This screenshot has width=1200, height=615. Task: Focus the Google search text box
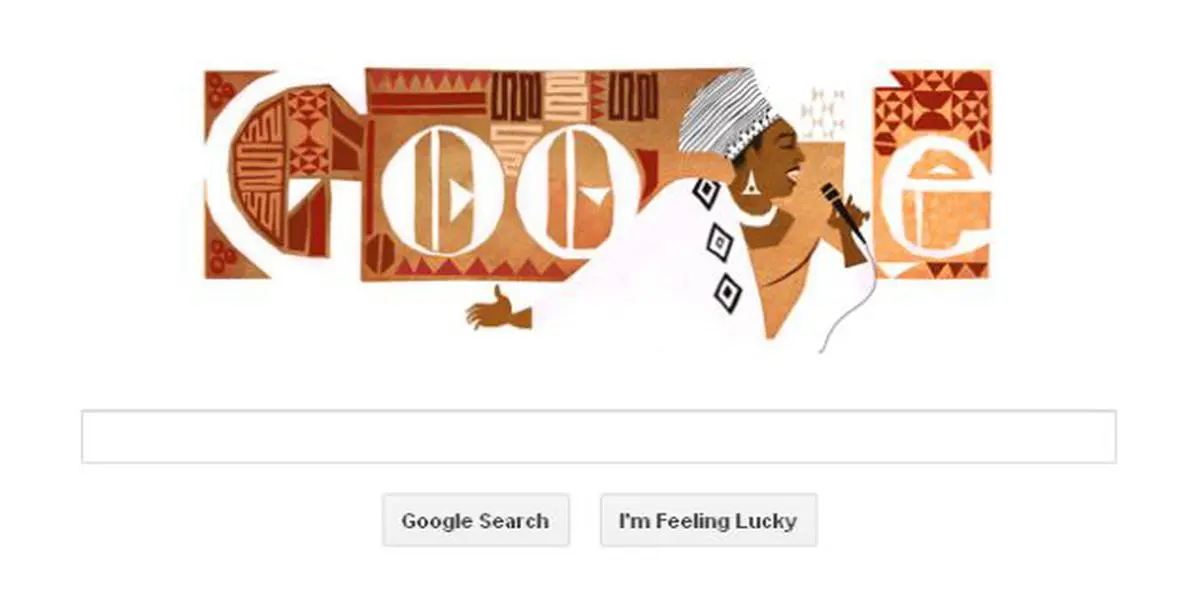(x=598, y=436)
